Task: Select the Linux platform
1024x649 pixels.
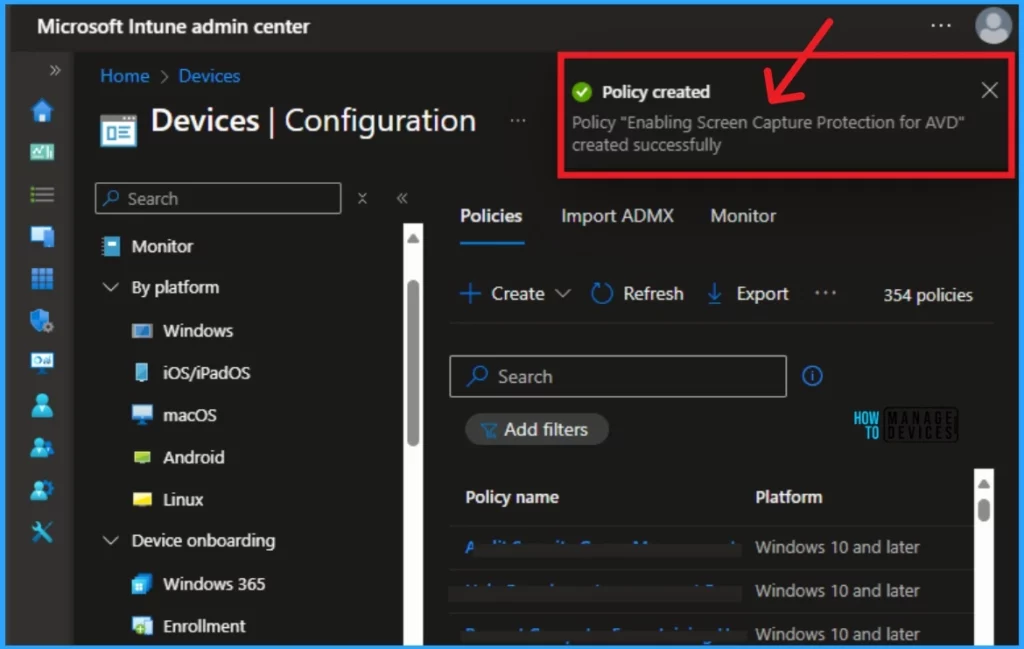Action: (183, 500)
